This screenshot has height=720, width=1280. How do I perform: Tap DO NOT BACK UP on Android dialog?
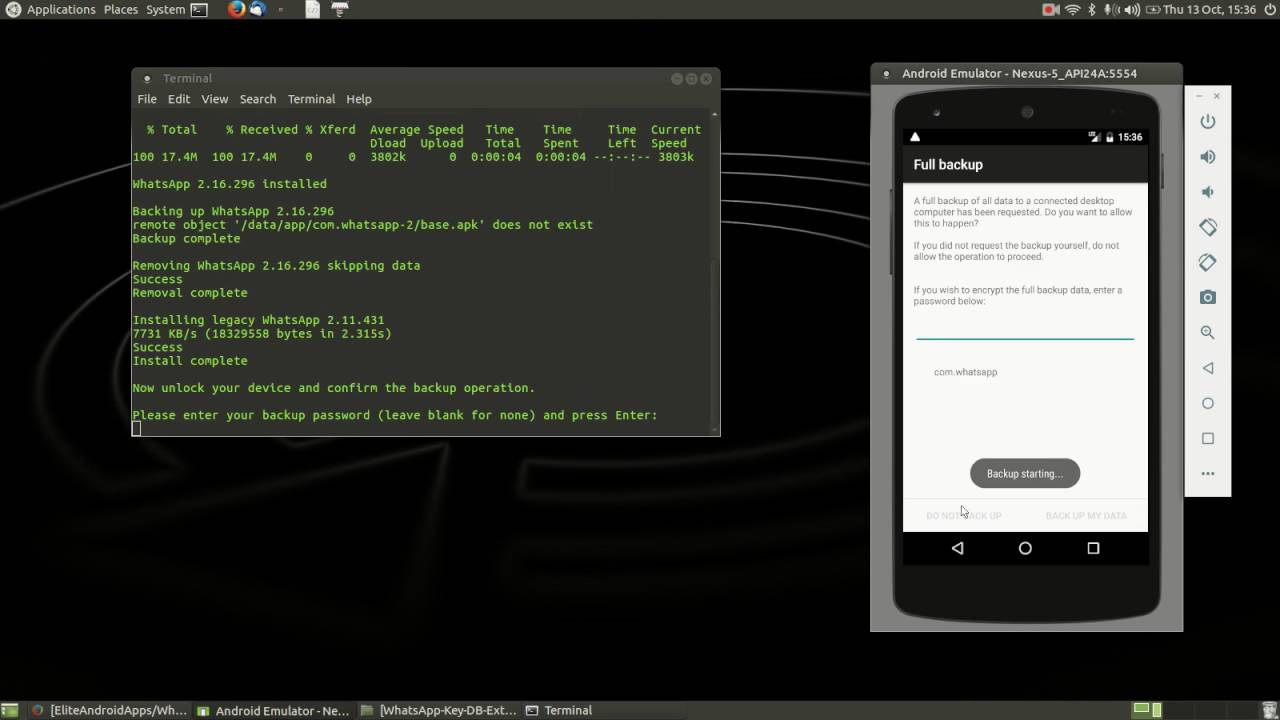(964, 516)
